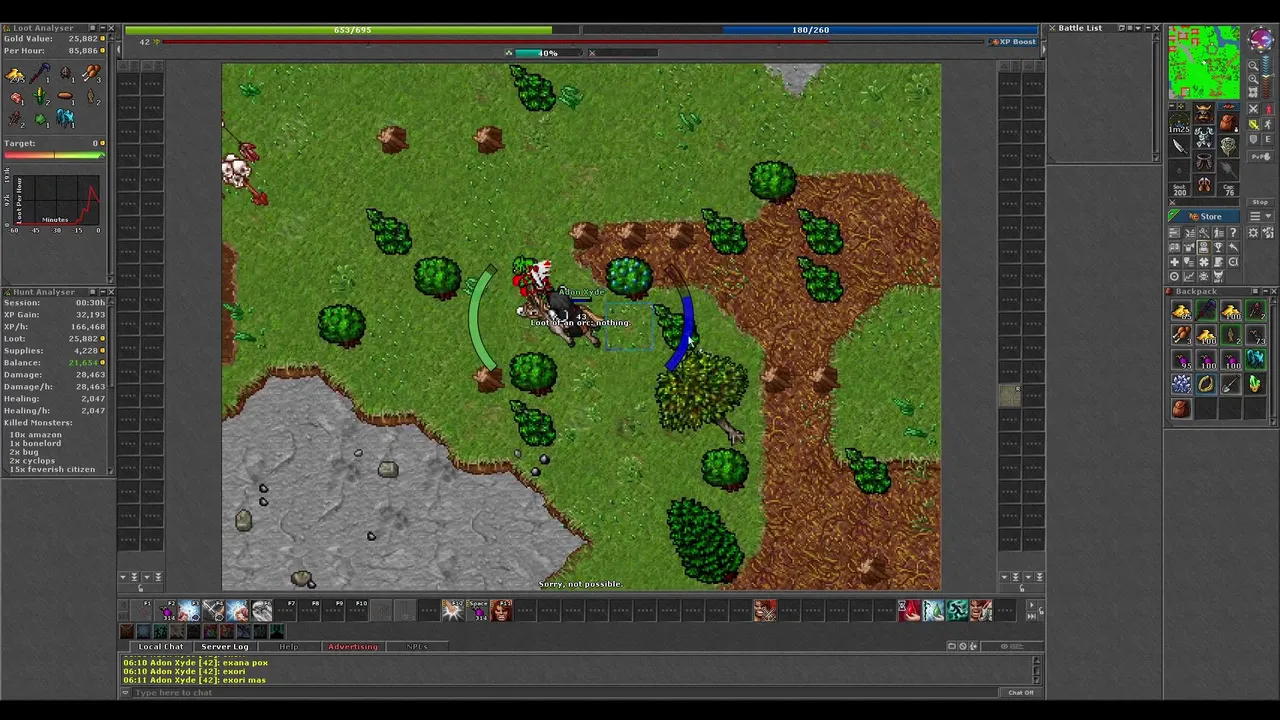The image size is (1280, 720).
Task: Select the rope in Backpack
Action: point(1206,384)
